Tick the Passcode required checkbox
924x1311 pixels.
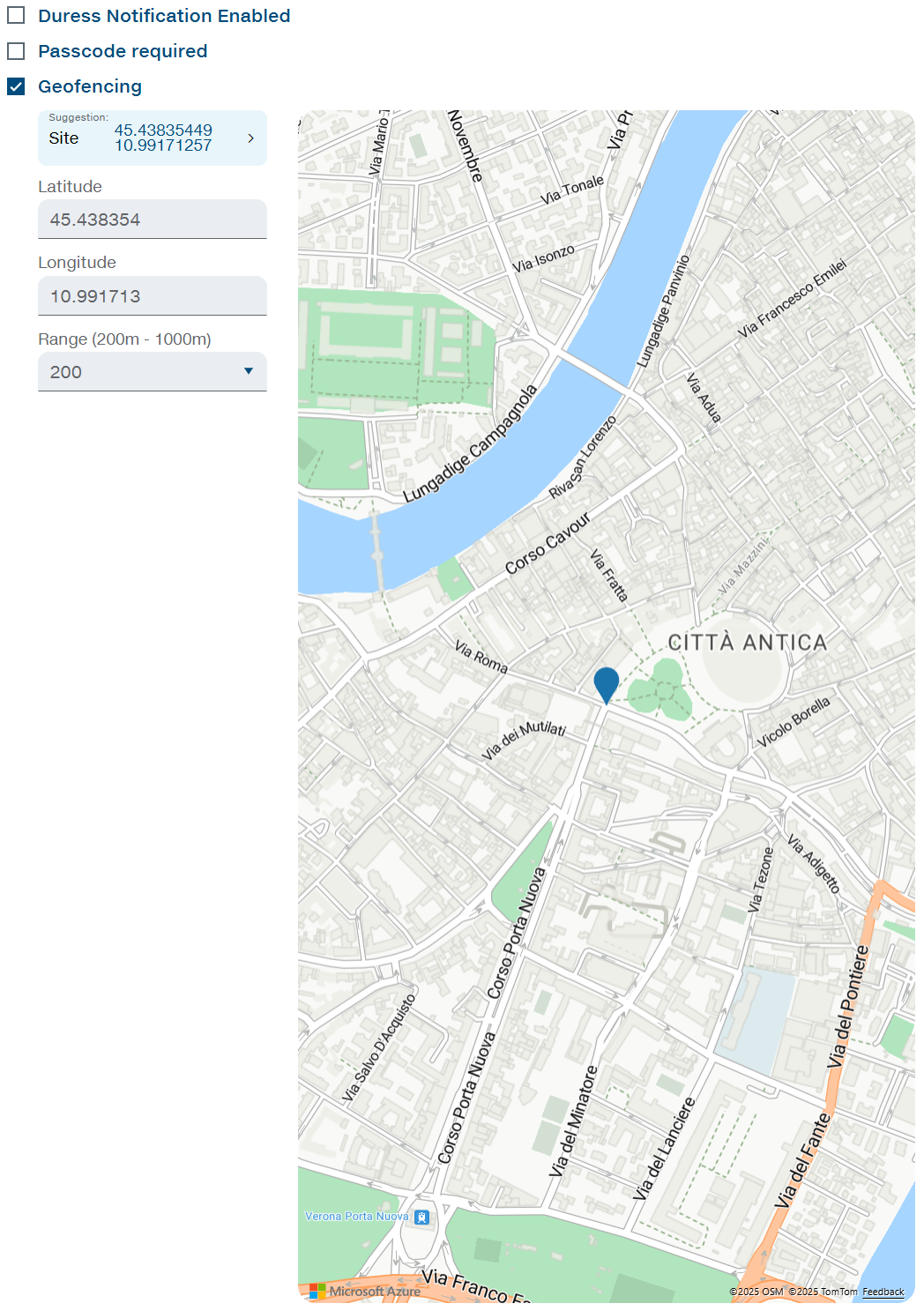[16, 51]
